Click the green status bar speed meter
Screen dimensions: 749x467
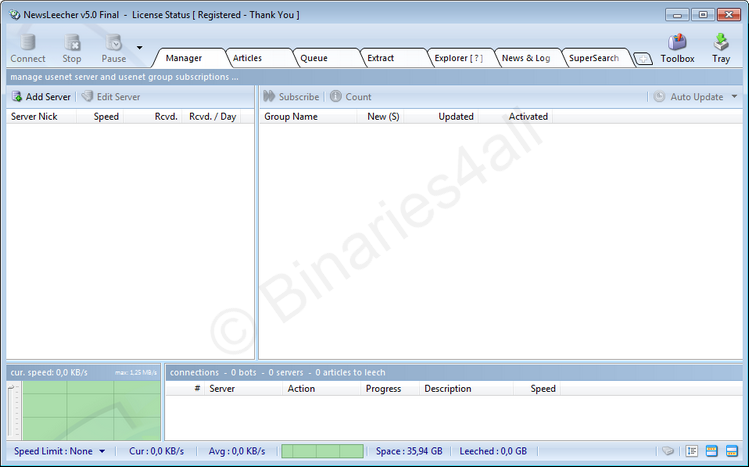tap(322, 451)
